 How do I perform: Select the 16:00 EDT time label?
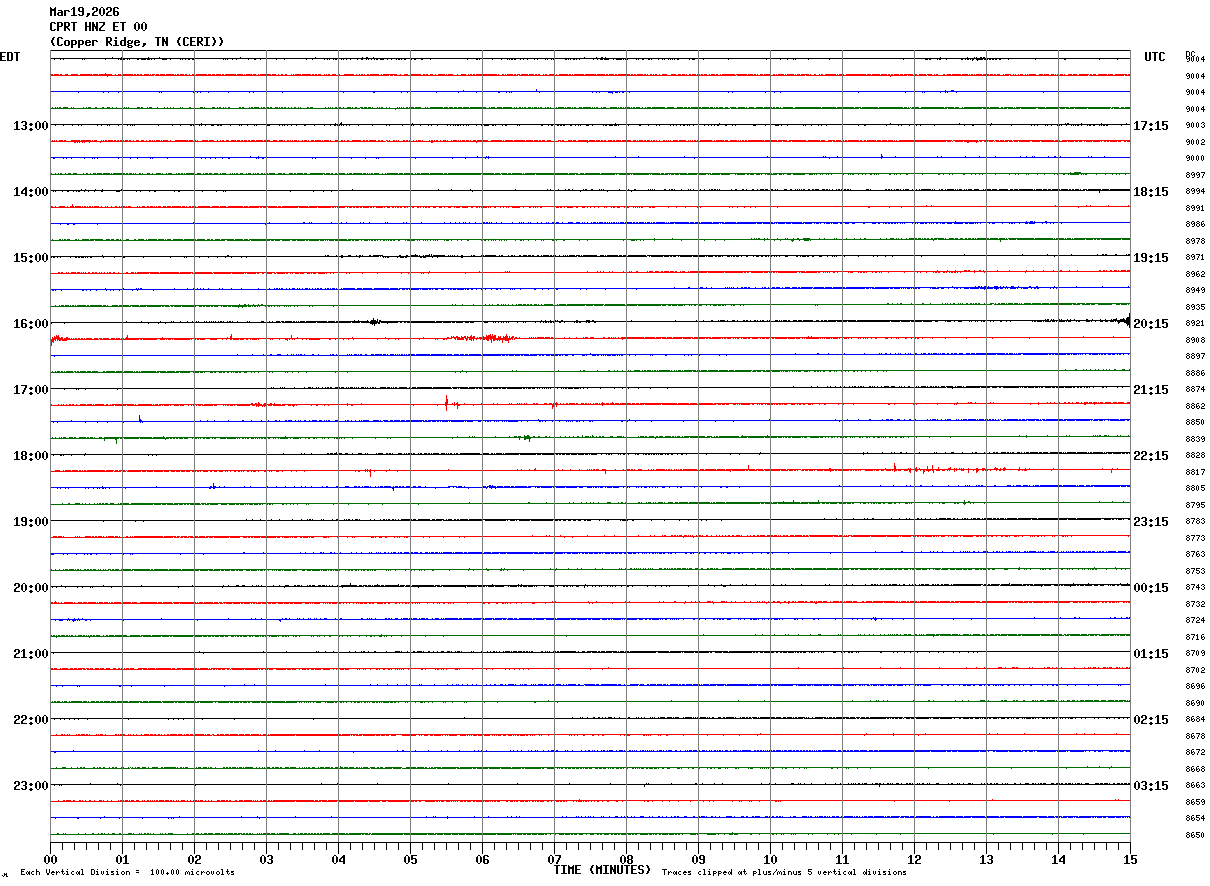[31, 324]
